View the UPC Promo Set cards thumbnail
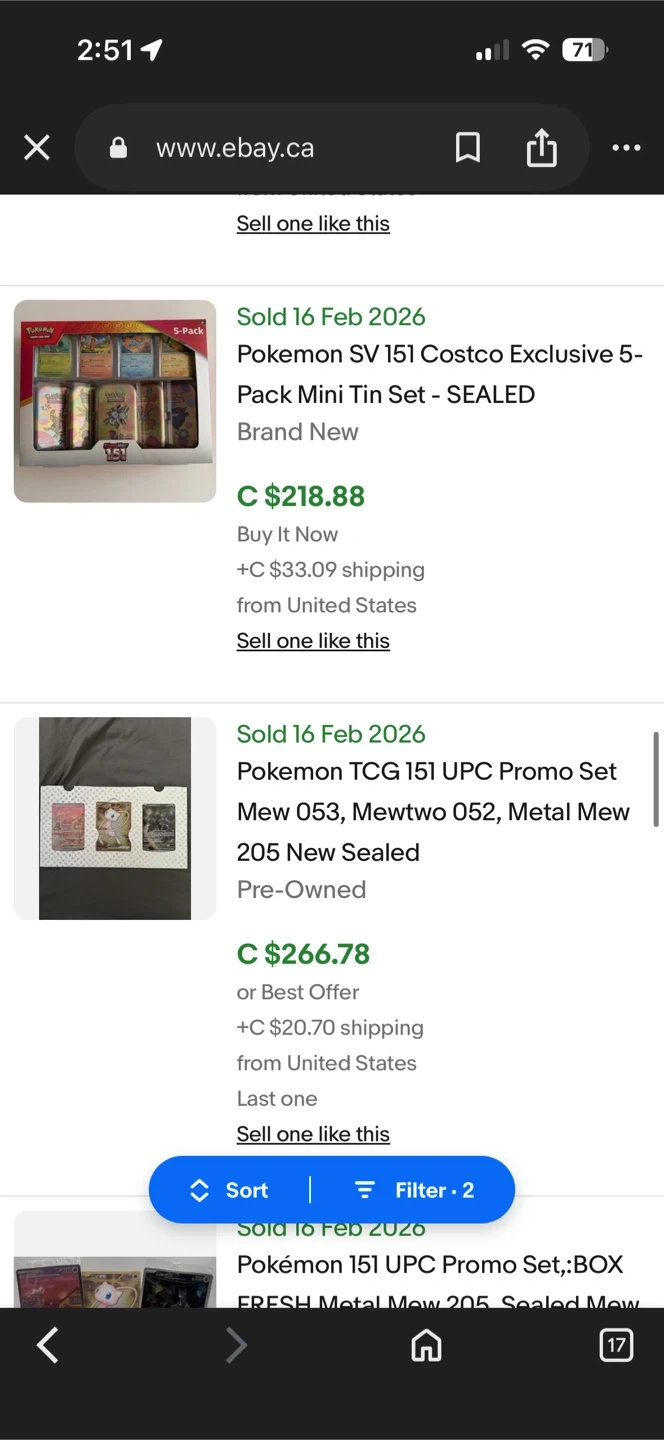Viewport: 664px width, 1440px height. click(115, 818)
